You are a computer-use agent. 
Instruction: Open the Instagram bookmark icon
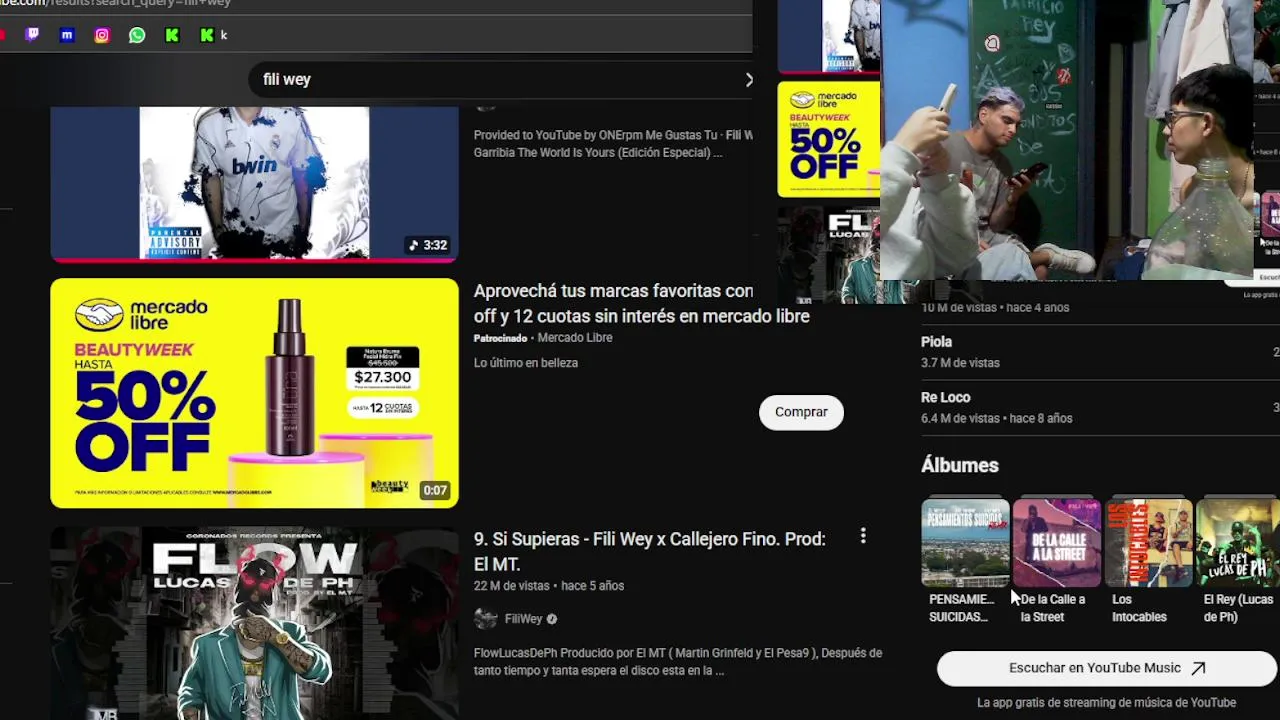[102, 35]
